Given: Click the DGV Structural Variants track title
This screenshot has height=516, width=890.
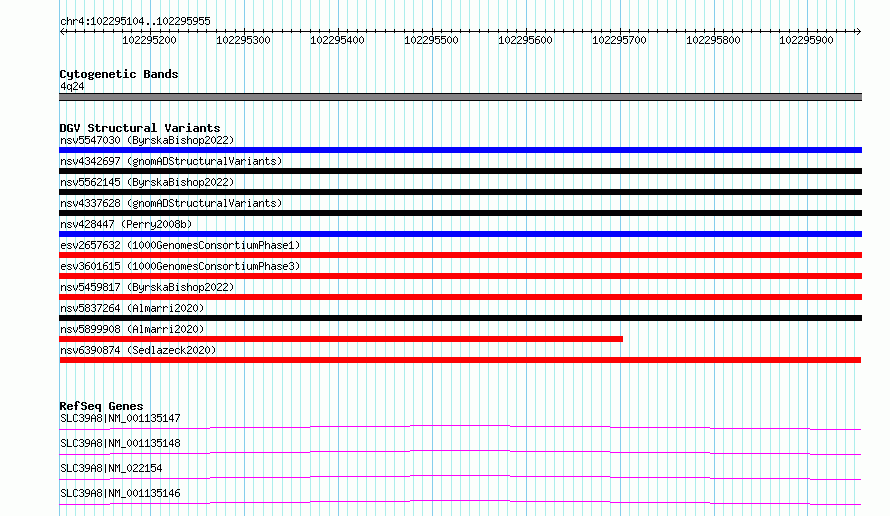Looking at the screenshot, I should pos(140,128).
